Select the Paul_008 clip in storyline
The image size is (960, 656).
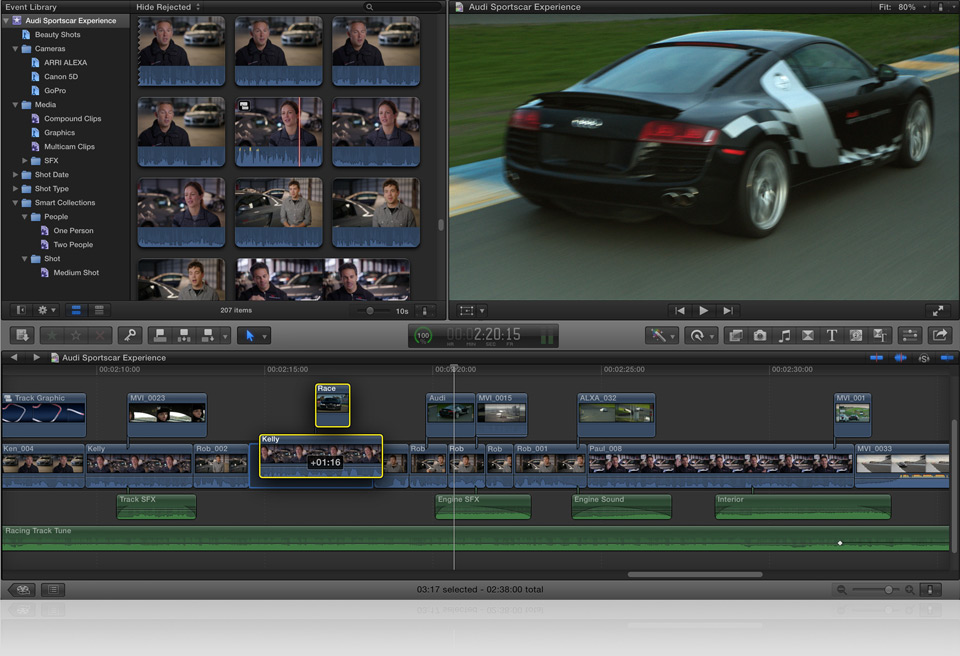click(720, 466)
